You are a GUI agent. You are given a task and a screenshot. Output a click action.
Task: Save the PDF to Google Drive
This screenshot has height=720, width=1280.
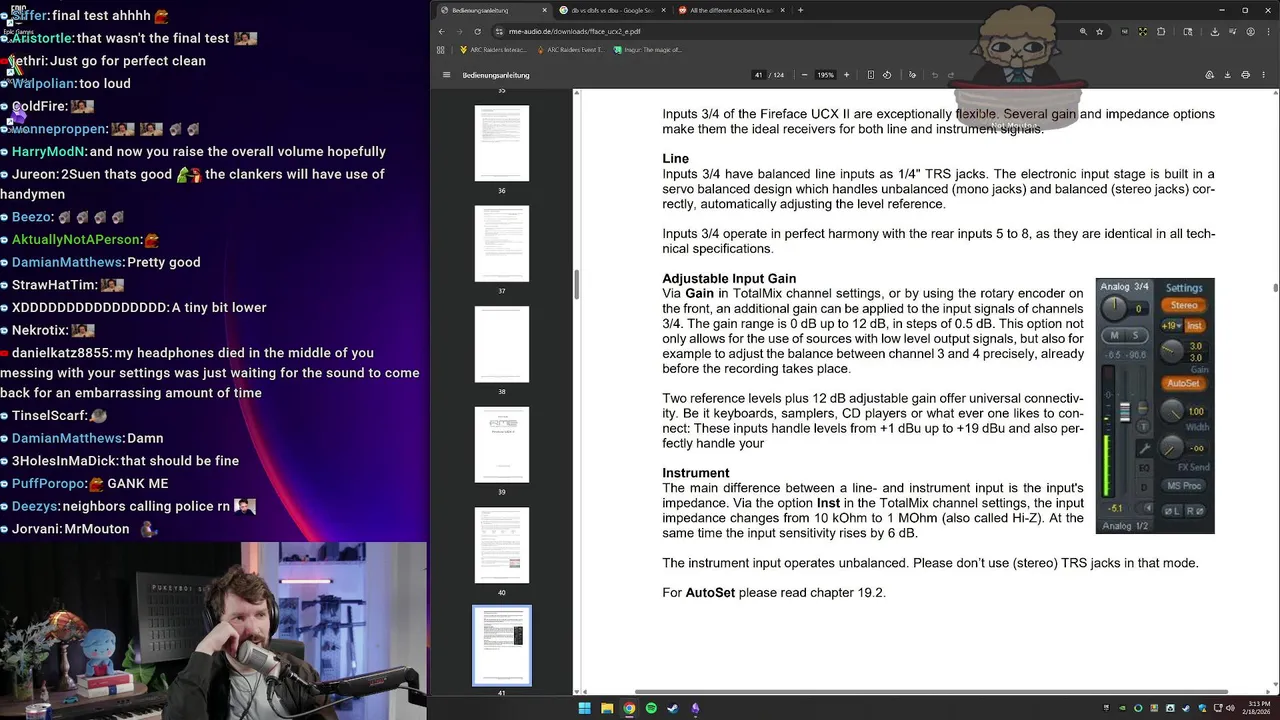point(1209,75)
